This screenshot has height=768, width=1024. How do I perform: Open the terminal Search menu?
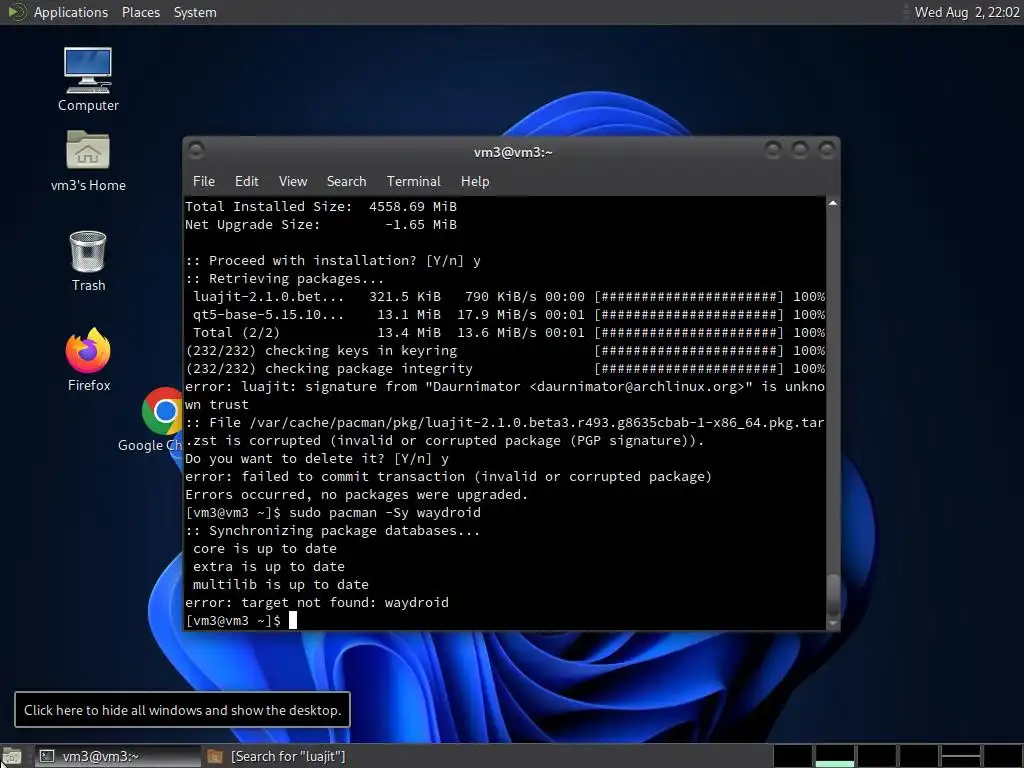tap(346, 181)
